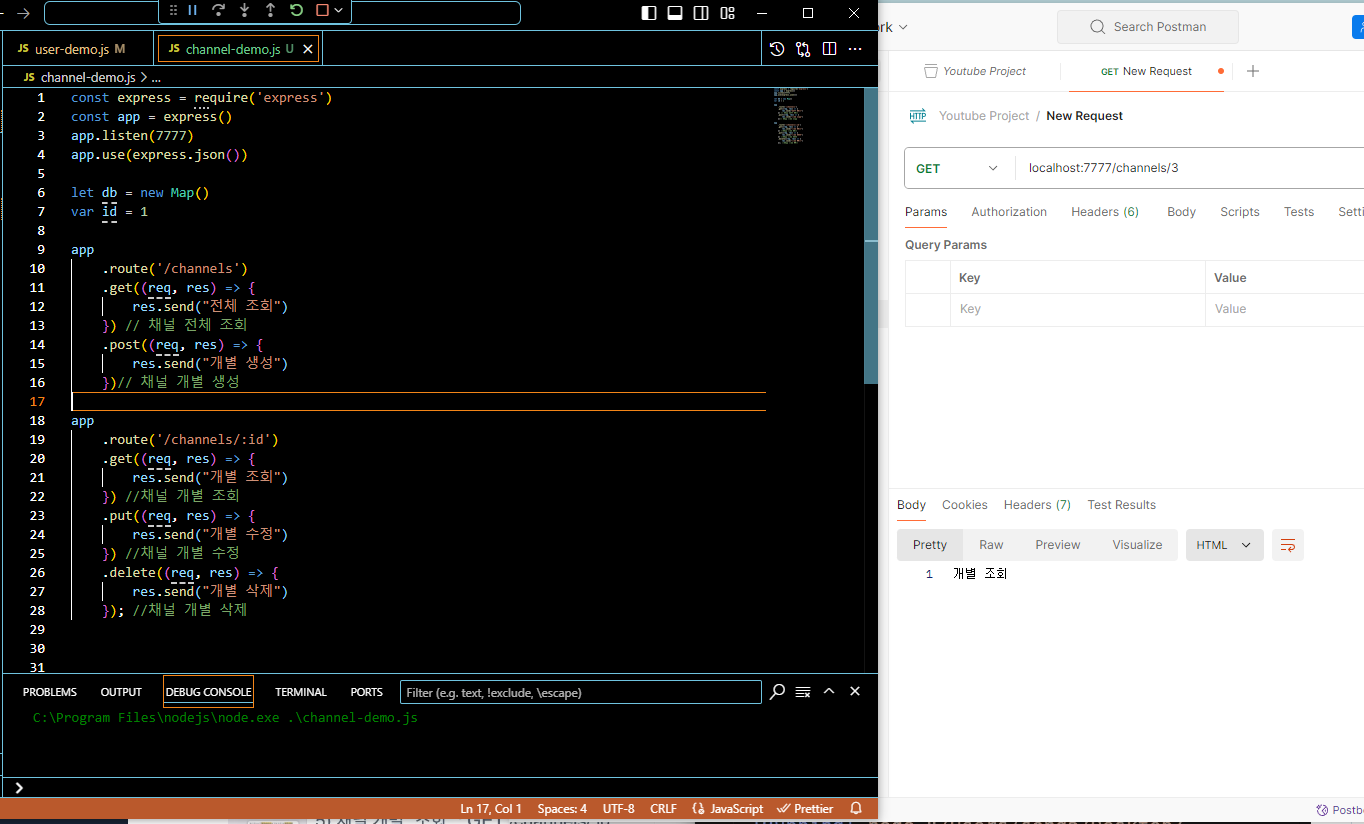Click the Step Into debug icon
This screenshot has height=824, width=1364.
pos(244,10)
